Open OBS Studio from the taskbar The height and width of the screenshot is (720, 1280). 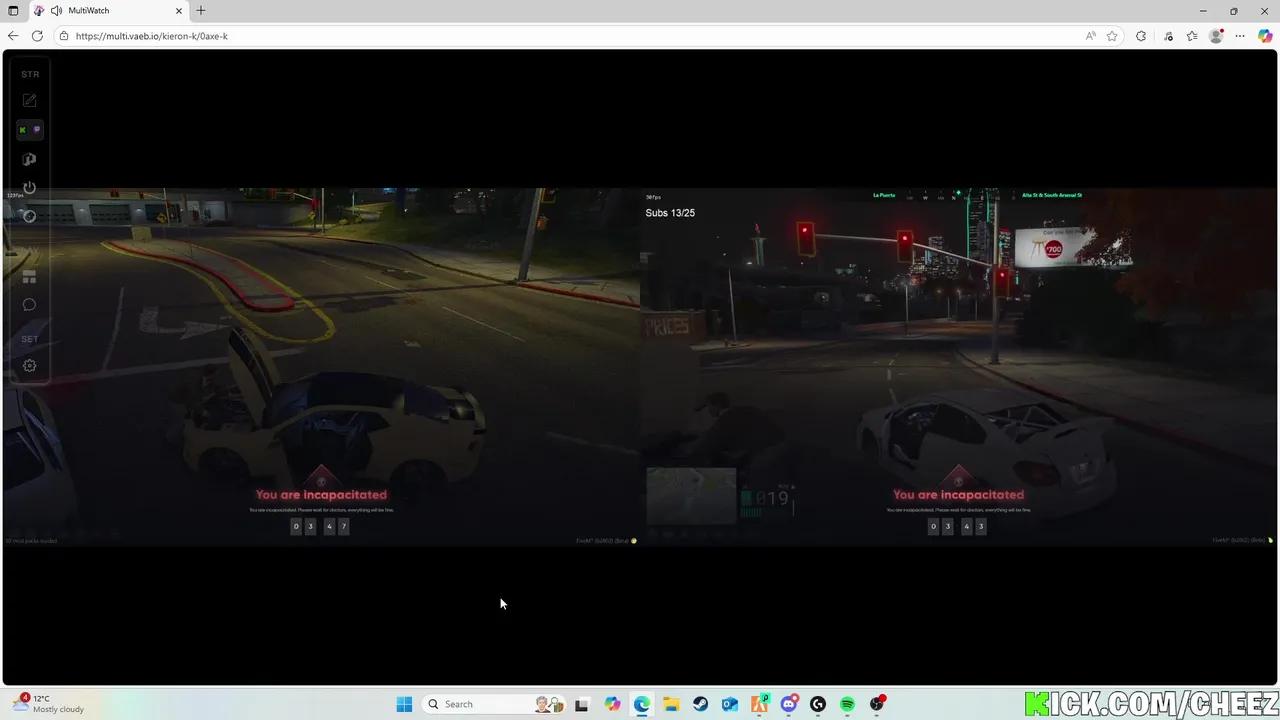(x=877, y=704)
